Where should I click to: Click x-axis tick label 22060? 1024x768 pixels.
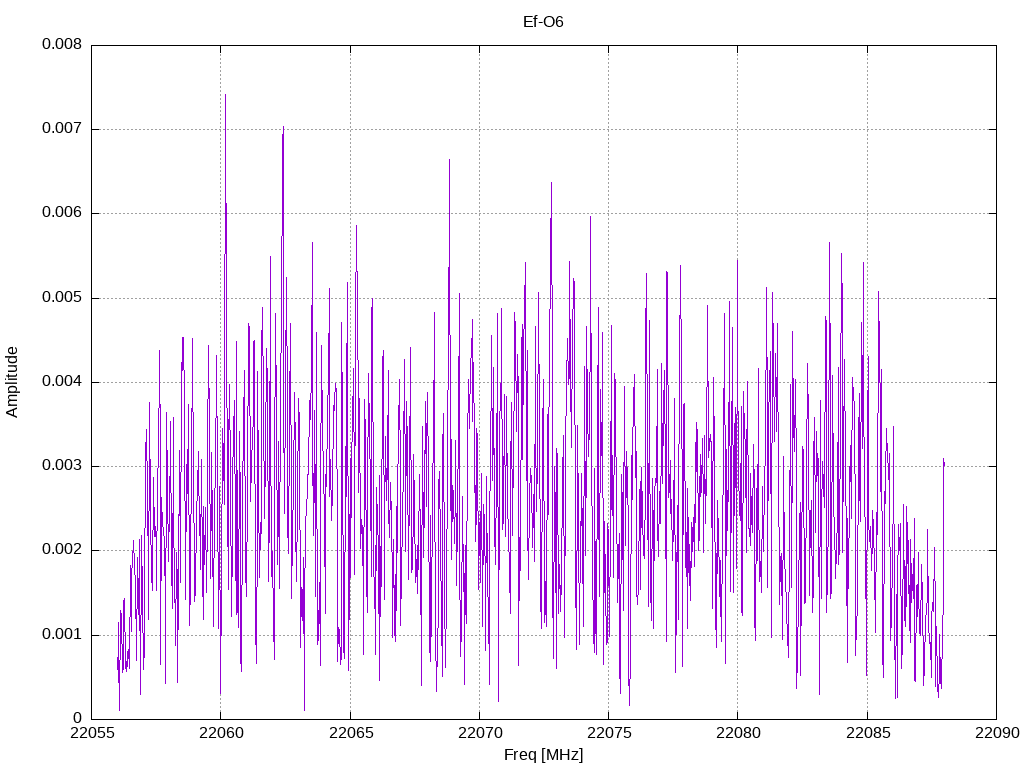pos(221,733)
